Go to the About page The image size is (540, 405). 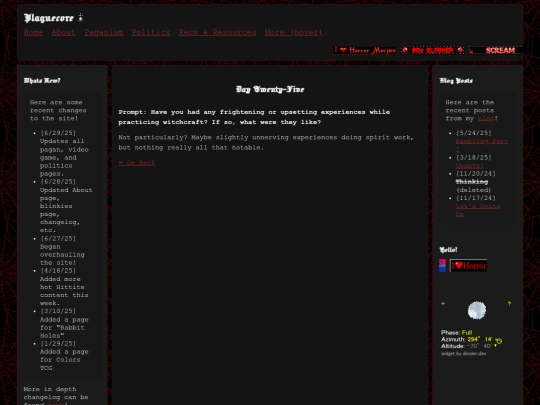[x=63, y=32]
